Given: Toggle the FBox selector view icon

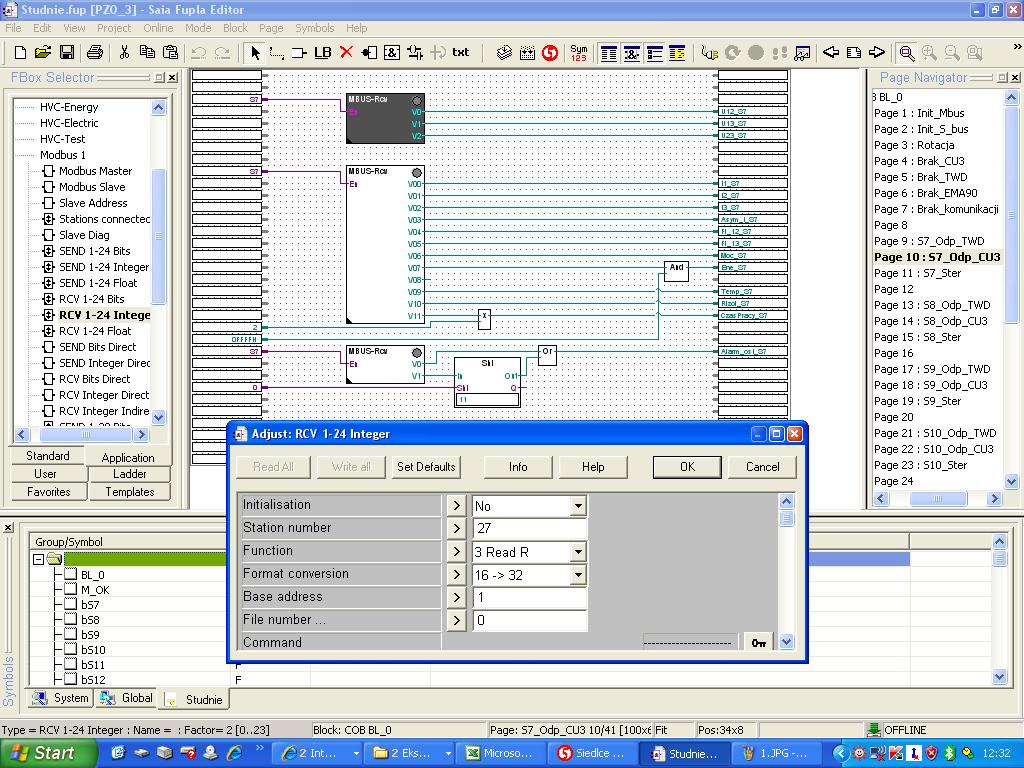Looking at the screenshot, I should coord(632,53).
